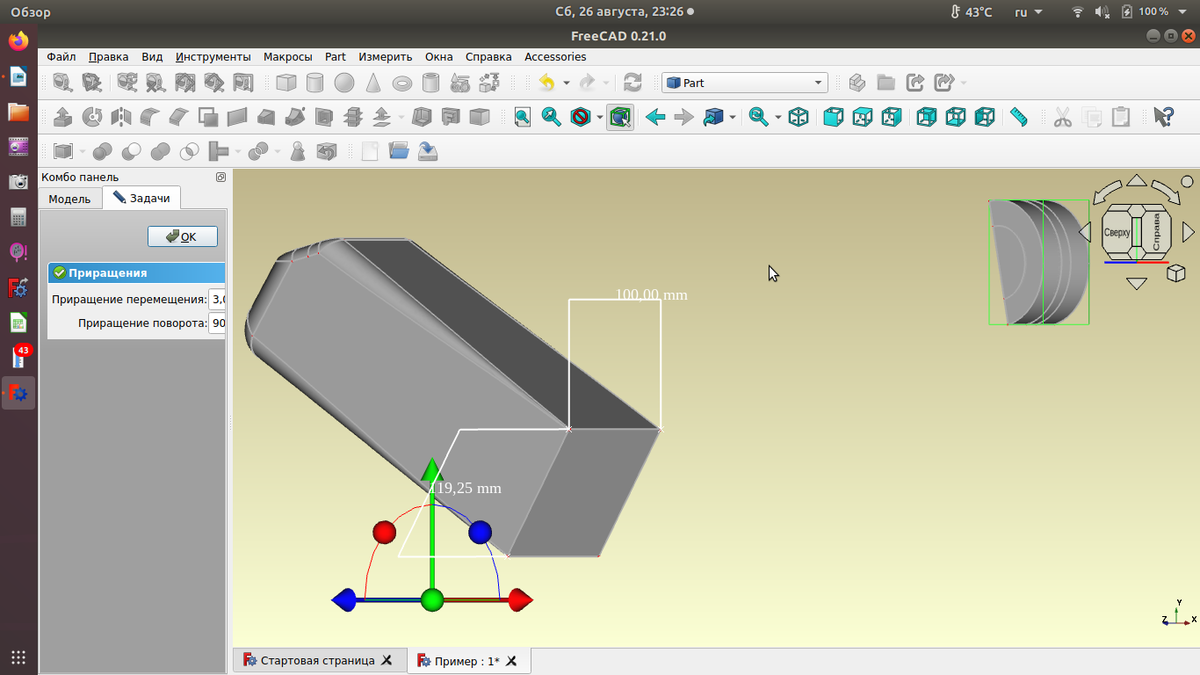The height and width of the screenshot is (675, 1200).
Task: Create a sphere primitive
Action: 343,83
